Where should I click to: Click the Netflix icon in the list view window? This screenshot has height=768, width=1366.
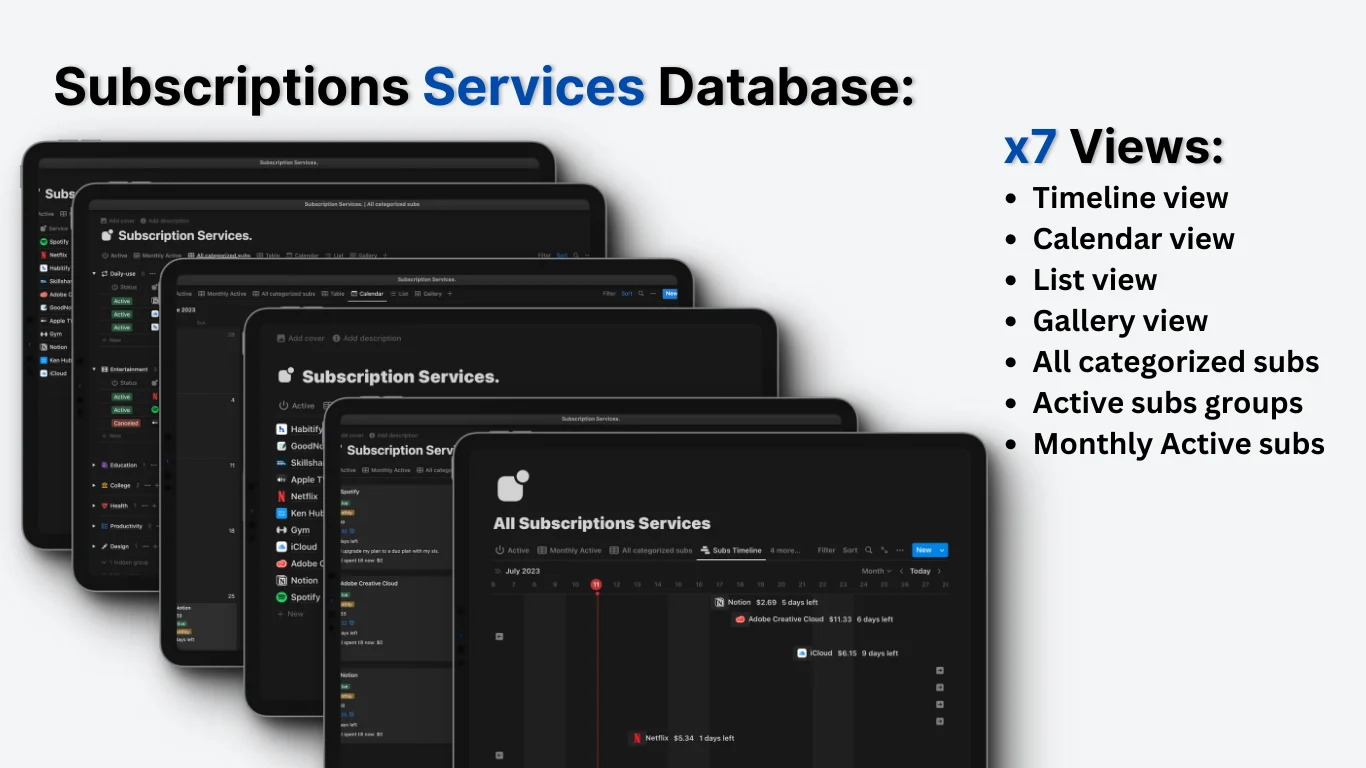282,496
